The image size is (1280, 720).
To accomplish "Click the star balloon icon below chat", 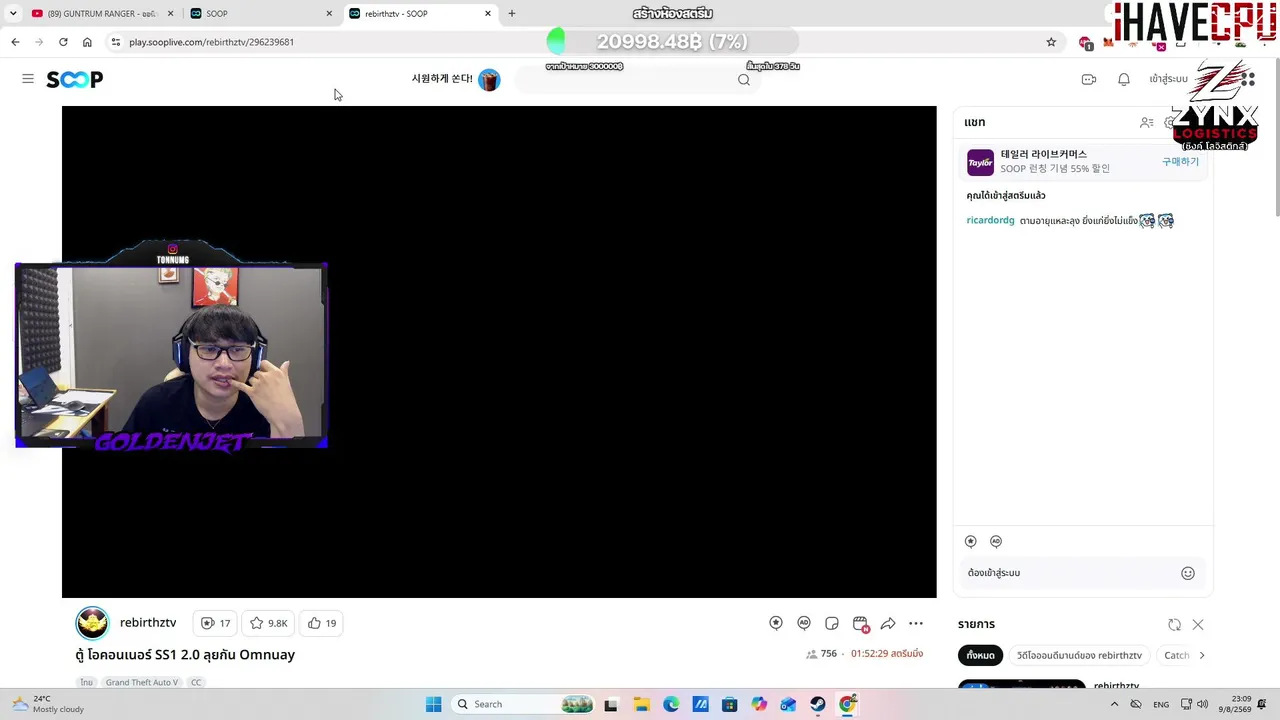I will pyautogui.click(x=970, y=541).
